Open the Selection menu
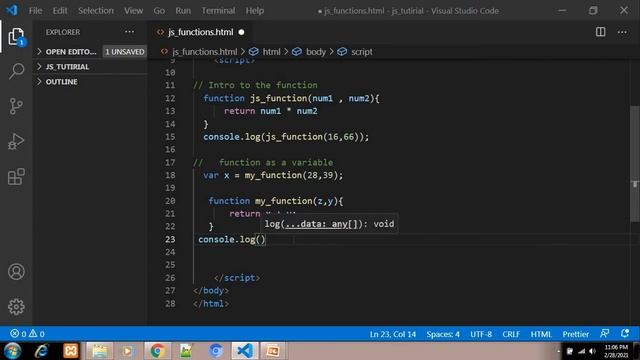This screenshot has width=640, height=360. coord(96,10)
